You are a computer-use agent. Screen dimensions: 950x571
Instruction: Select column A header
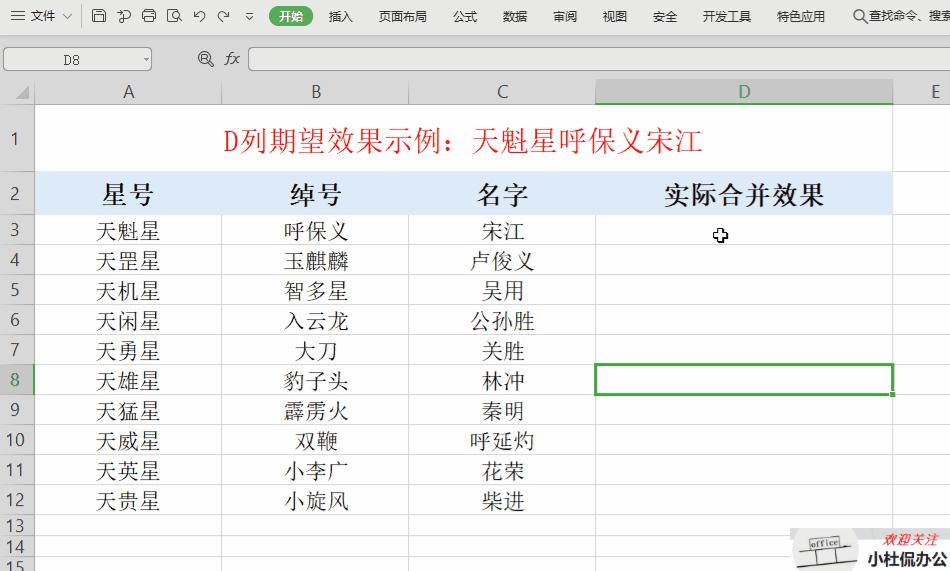coord(128,92)
